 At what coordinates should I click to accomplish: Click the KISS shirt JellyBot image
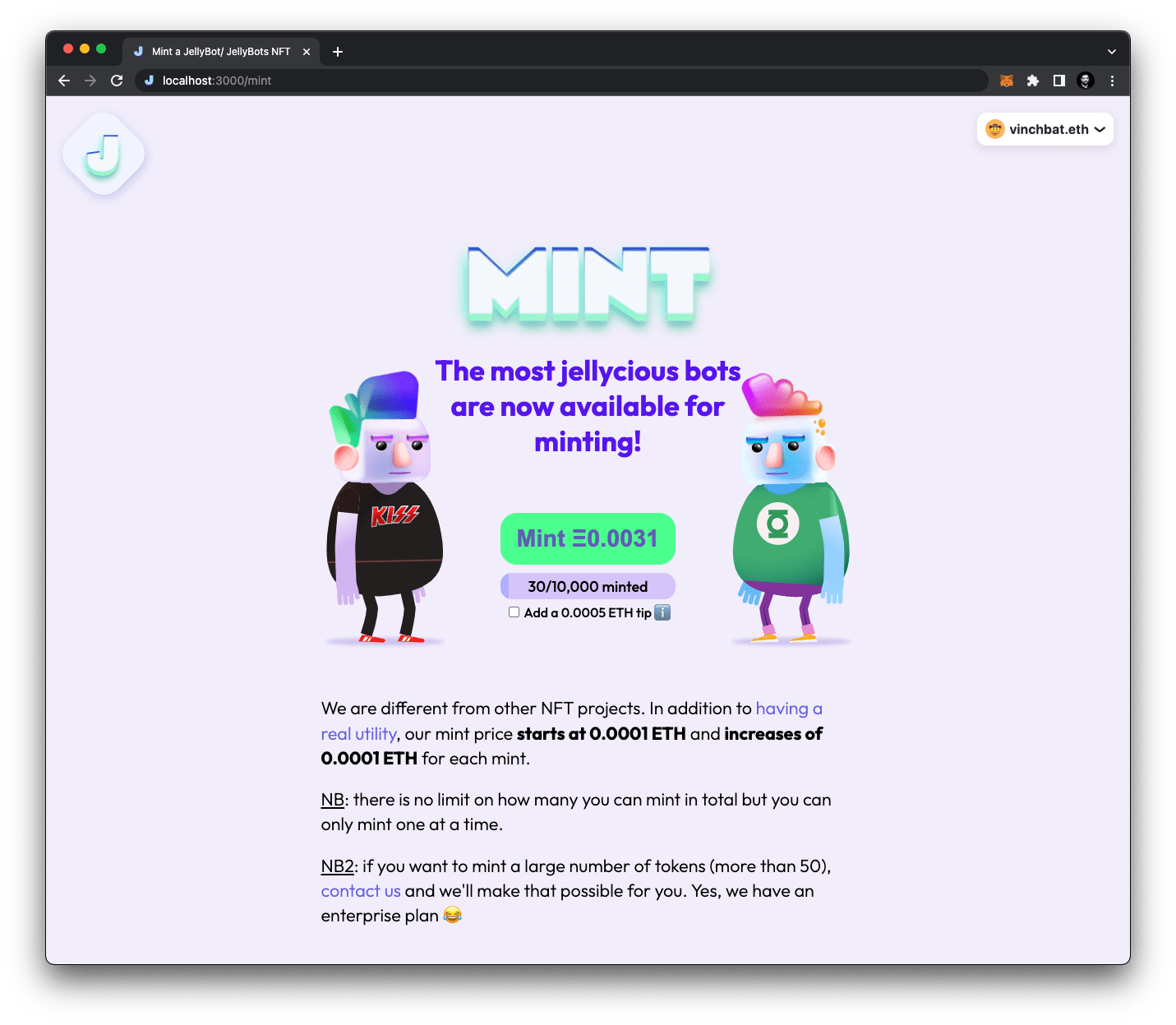coord(385,507)
